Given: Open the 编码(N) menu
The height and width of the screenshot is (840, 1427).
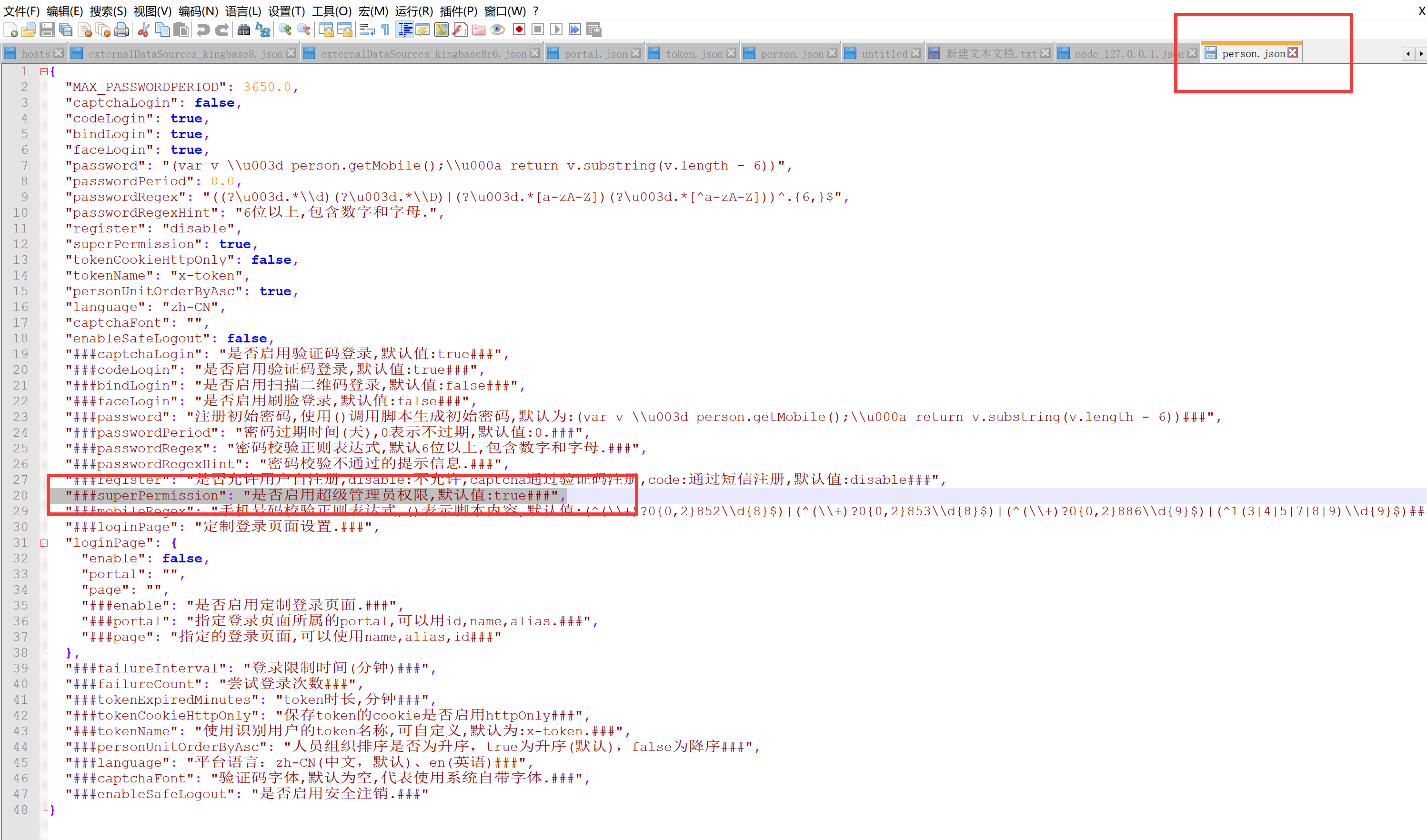Looking at the screenshot, I should (198, 11).
